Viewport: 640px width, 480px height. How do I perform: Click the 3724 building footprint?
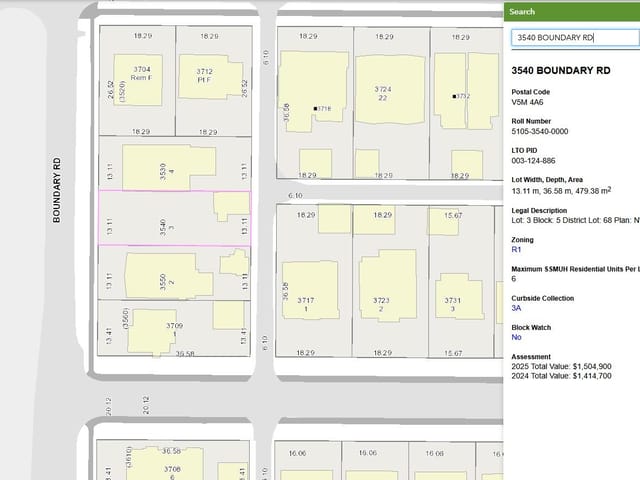pos(390,89)
